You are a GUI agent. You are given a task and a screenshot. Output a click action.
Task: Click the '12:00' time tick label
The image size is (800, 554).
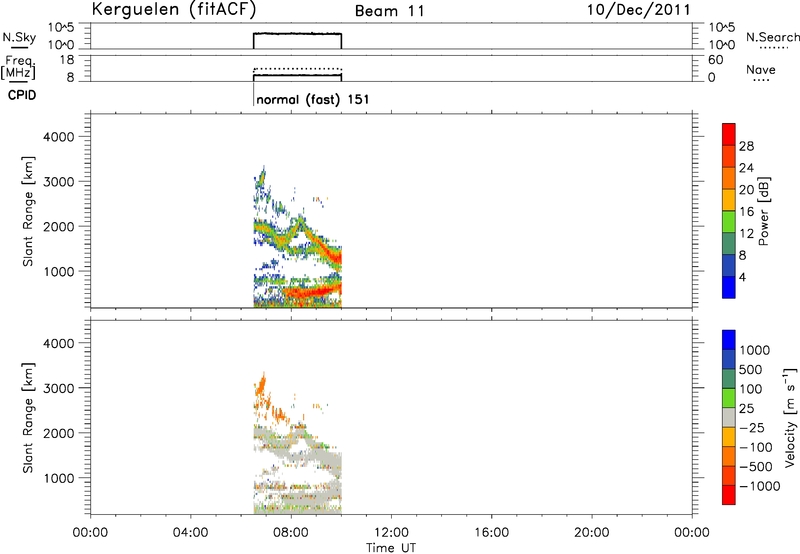(391, 533)
